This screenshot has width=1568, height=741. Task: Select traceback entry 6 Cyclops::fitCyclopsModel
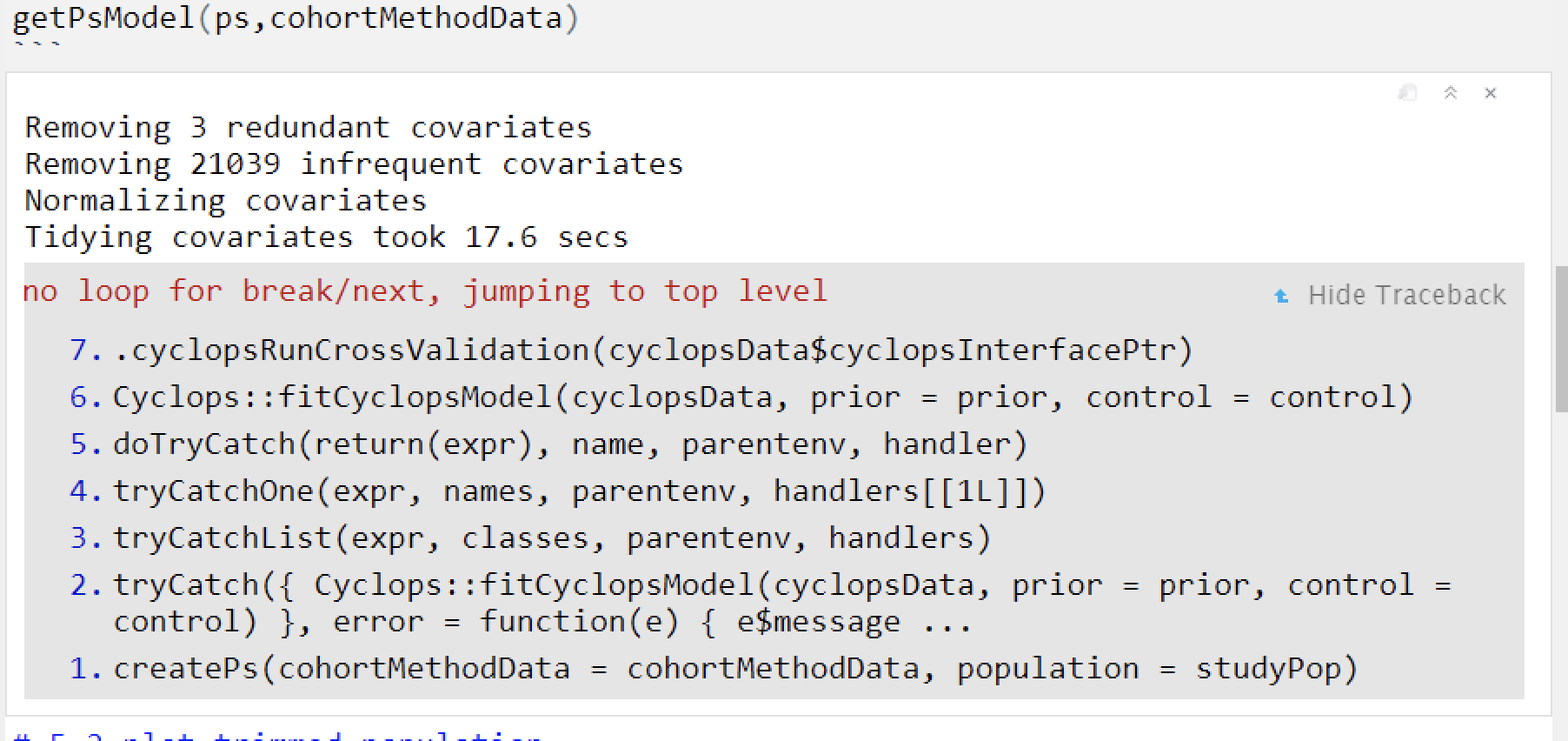pos(741,397)
